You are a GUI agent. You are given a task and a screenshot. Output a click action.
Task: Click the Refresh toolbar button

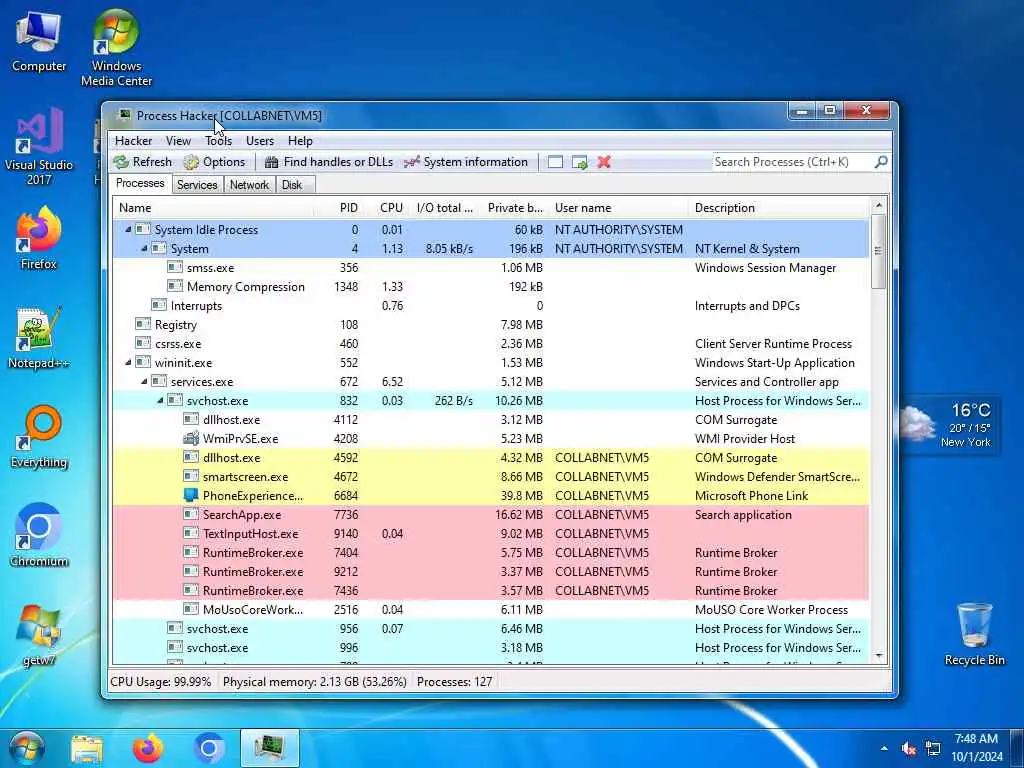pyautogui.click(x=142, y=162)
